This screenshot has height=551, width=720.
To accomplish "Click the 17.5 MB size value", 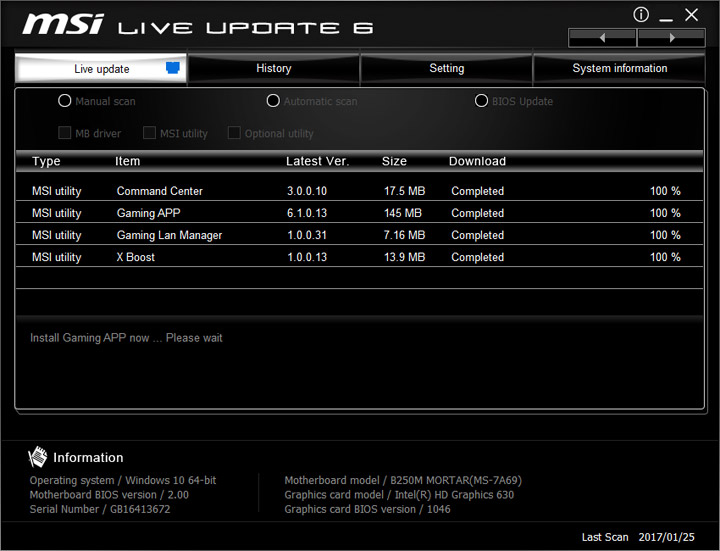I will (404, 191).
